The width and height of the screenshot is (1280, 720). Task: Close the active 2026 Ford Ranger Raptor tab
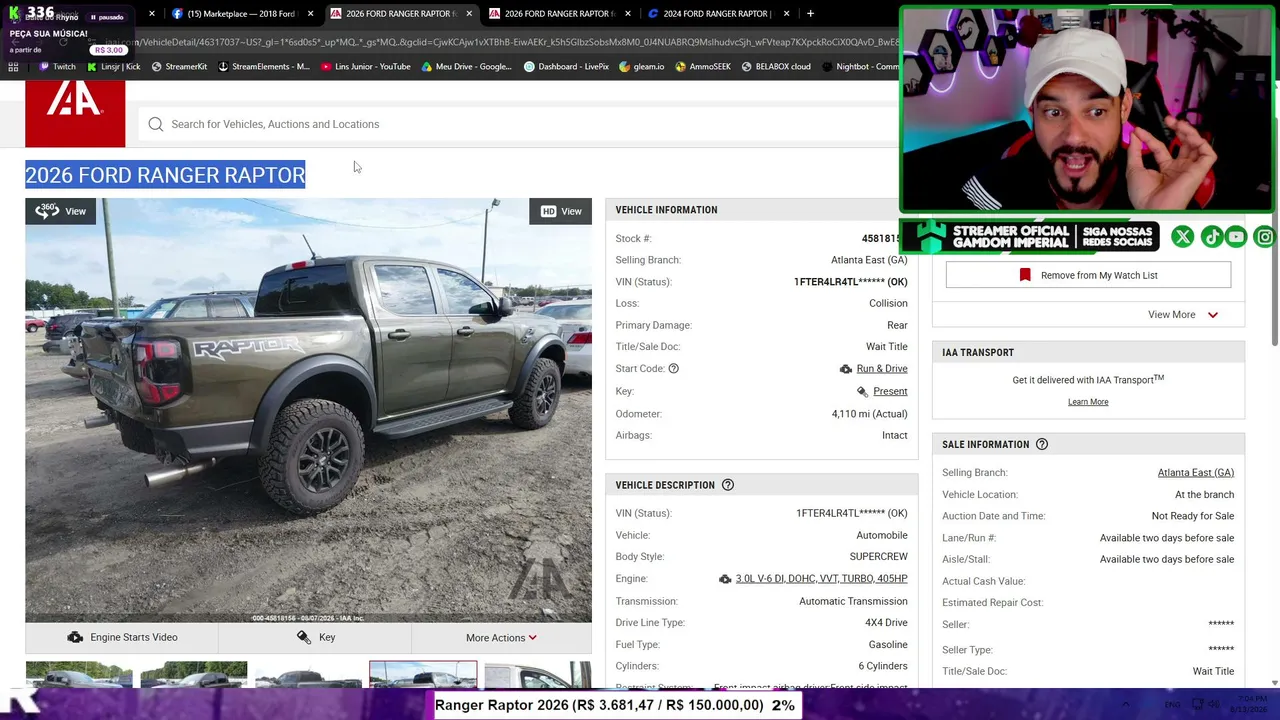click(469, 14)
